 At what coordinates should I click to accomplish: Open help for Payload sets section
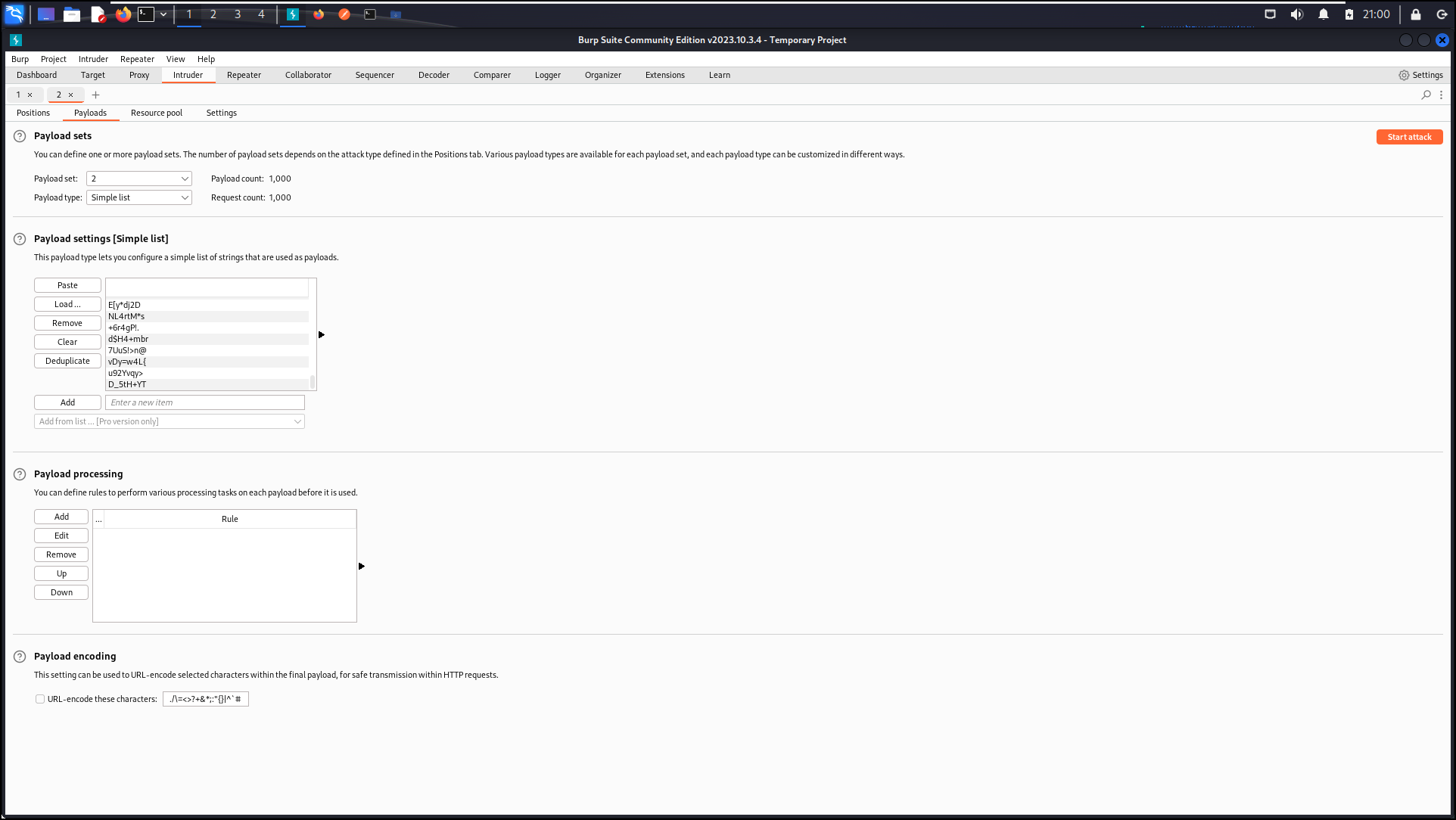20,136
